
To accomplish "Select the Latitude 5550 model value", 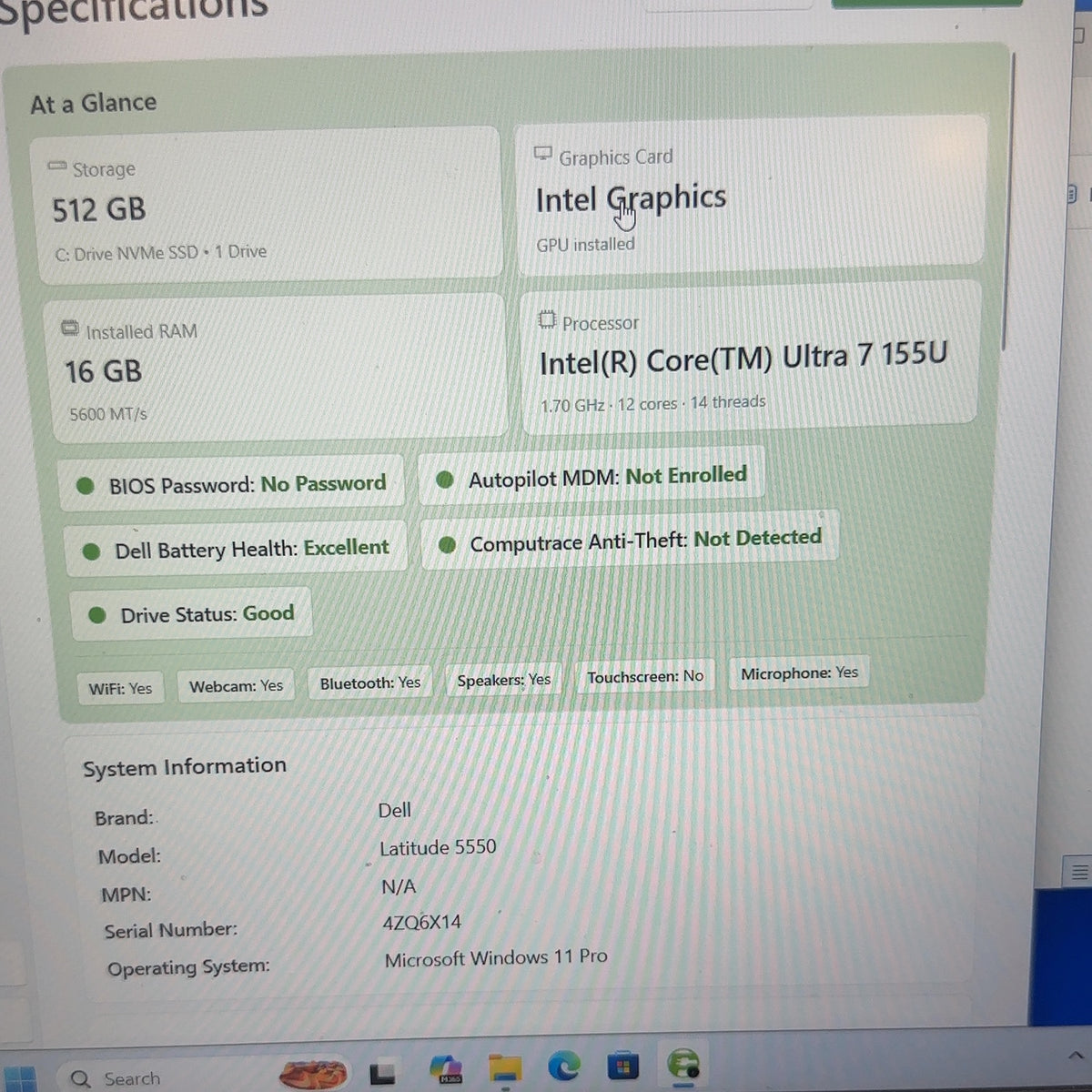I will 438,847.
